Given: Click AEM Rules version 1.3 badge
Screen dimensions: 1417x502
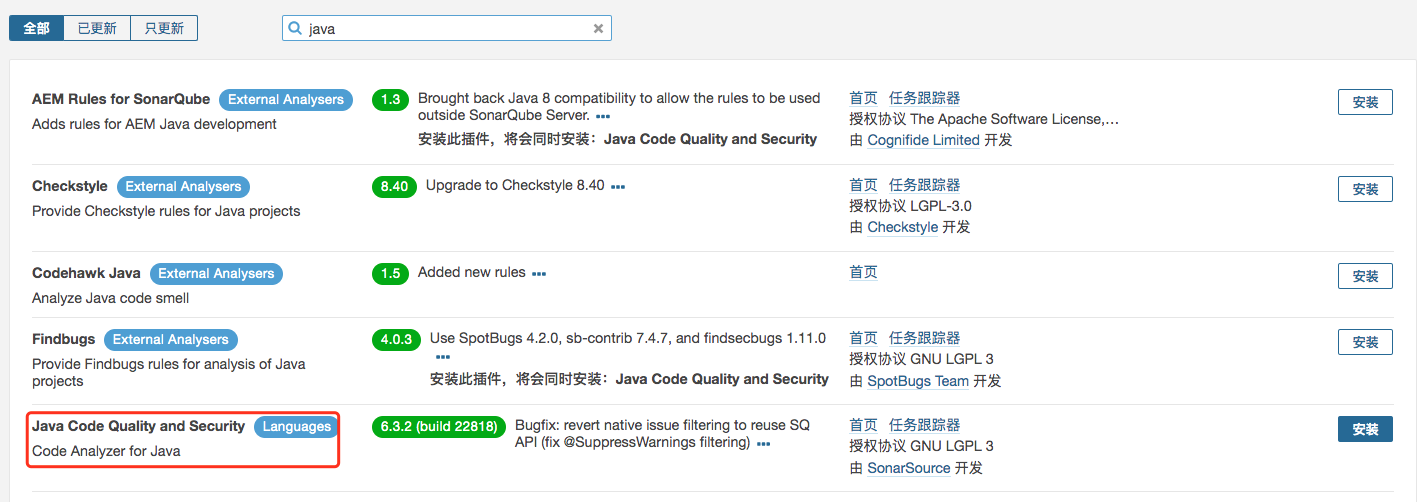Looking at the screenshot, I should tap(390, 100).
